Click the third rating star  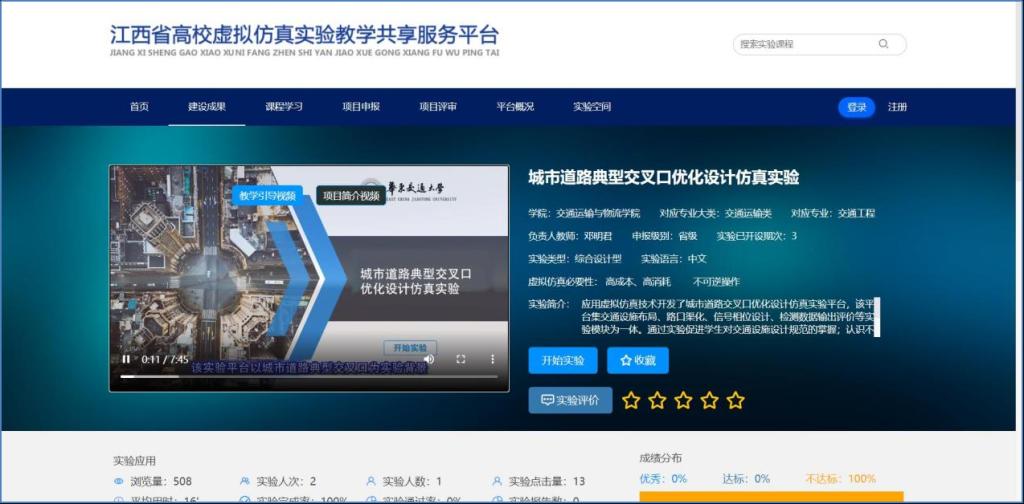pyautogui.click(x=683, y=401)
